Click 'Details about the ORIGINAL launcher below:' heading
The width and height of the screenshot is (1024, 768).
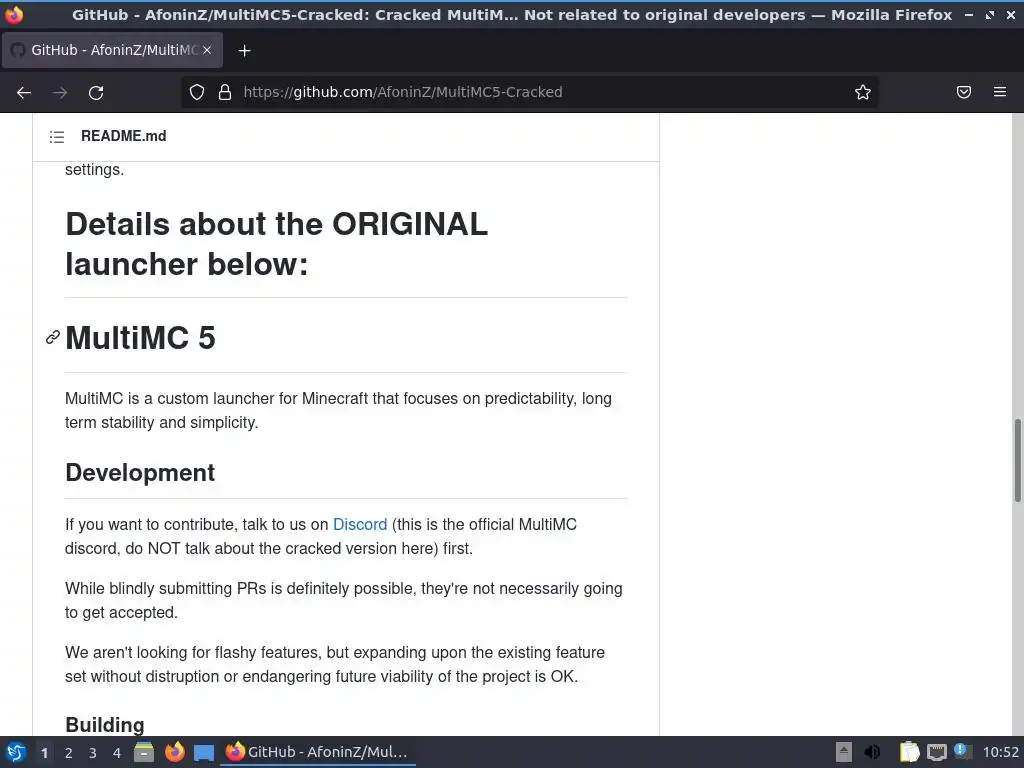(276, 244)
